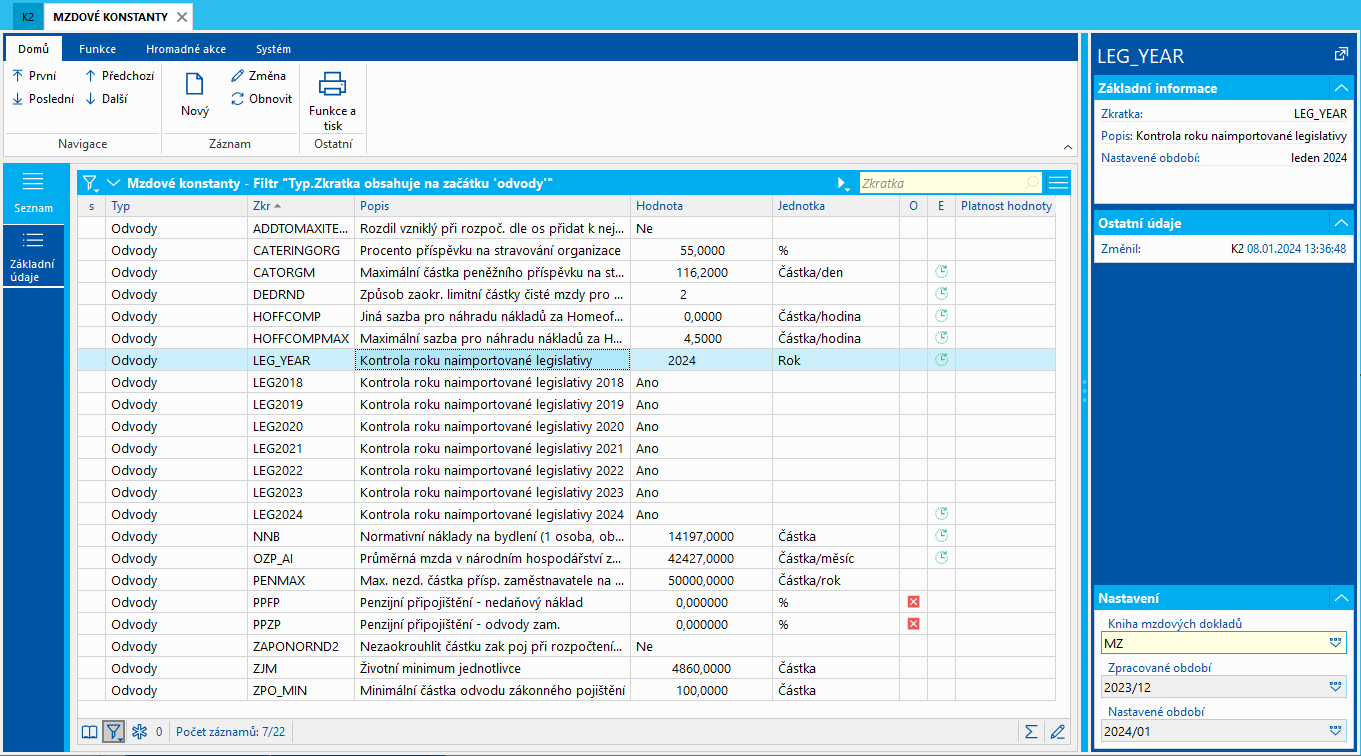Click the sum (Σ) icon in status bar
The image size is (1361, 756).
coord(1030,732)
